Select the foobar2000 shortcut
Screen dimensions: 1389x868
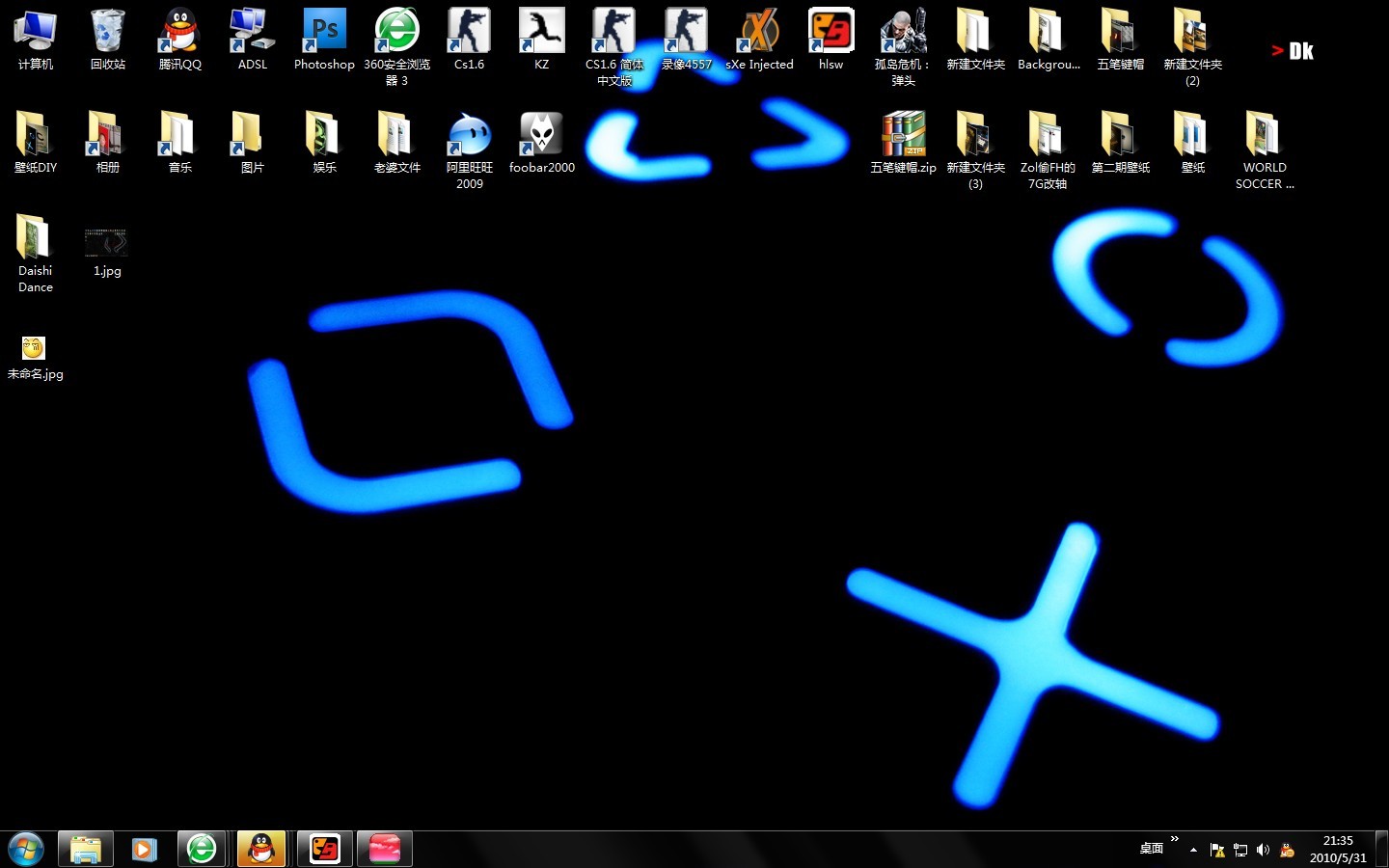pos(541,143)
